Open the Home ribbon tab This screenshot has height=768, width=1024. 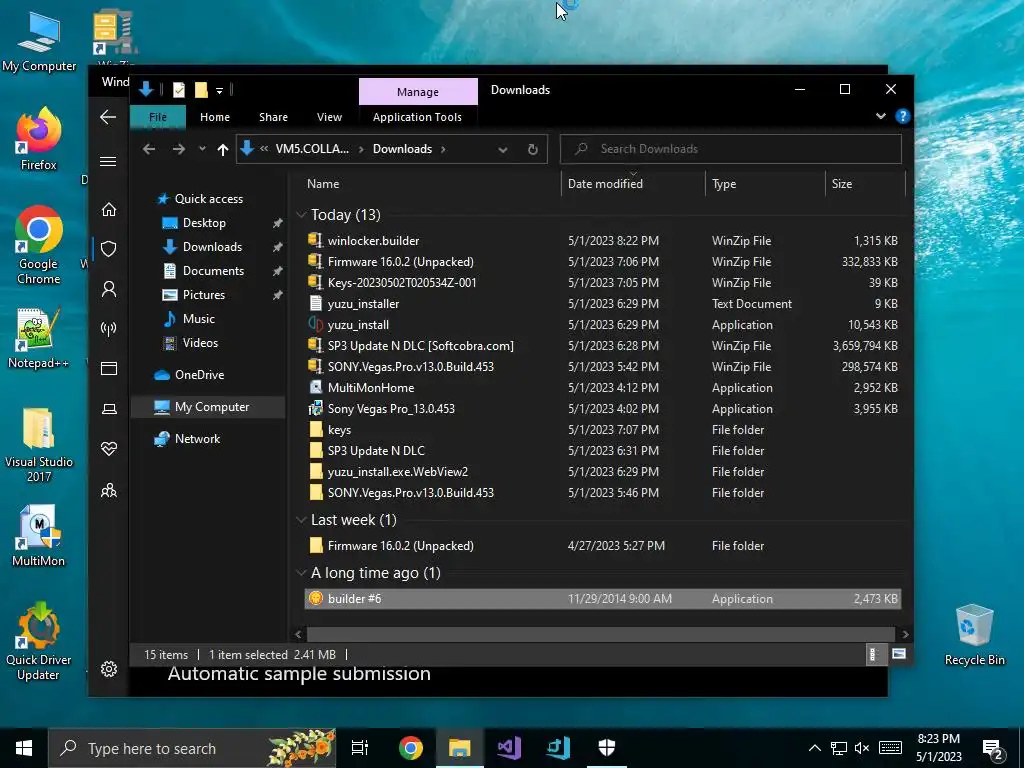pos(215,117)
